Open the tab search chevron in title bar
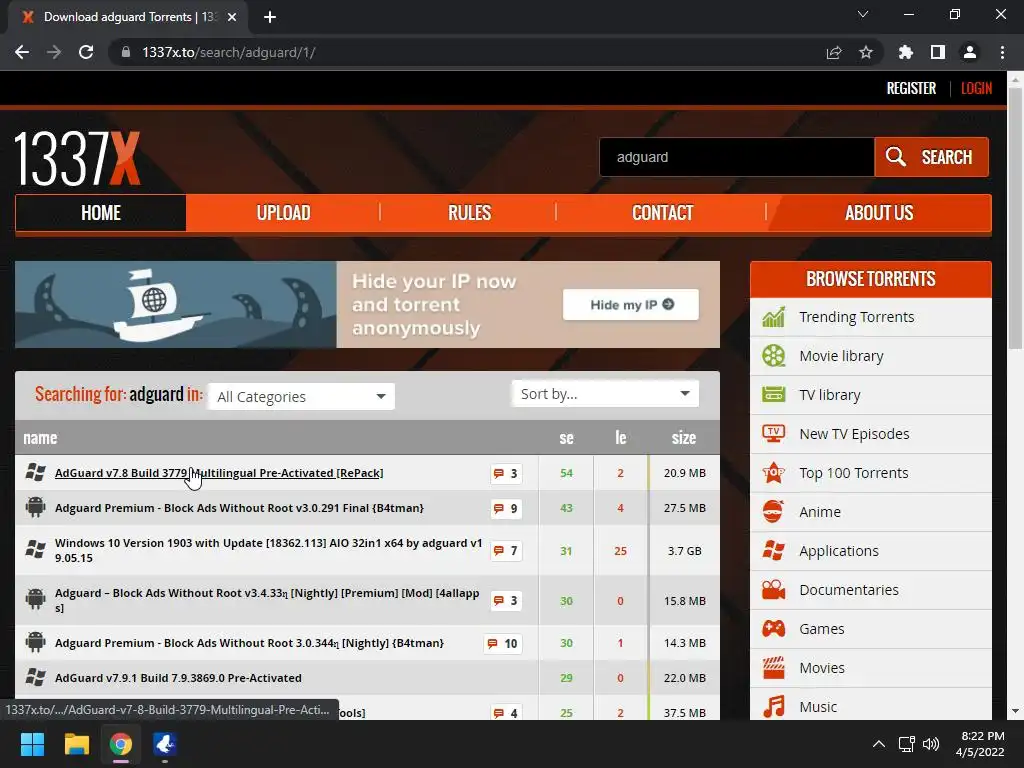Image resolution: width=1024 pixels, height=768 pixels. (x=863, y=14)
